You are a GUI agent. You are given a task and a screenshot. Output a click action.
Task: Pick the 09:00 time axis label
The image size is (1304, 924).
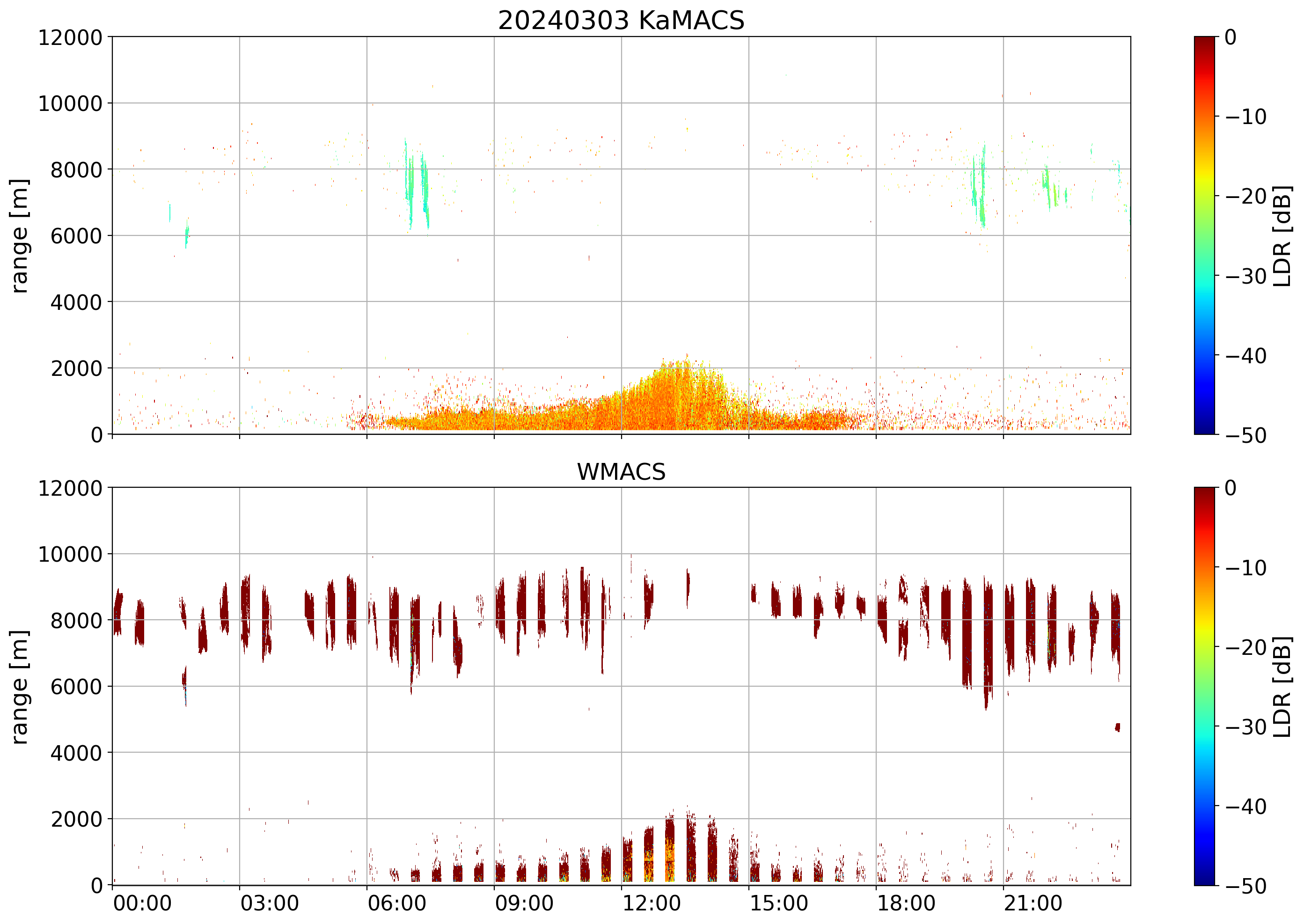click(x=524, y=903)
